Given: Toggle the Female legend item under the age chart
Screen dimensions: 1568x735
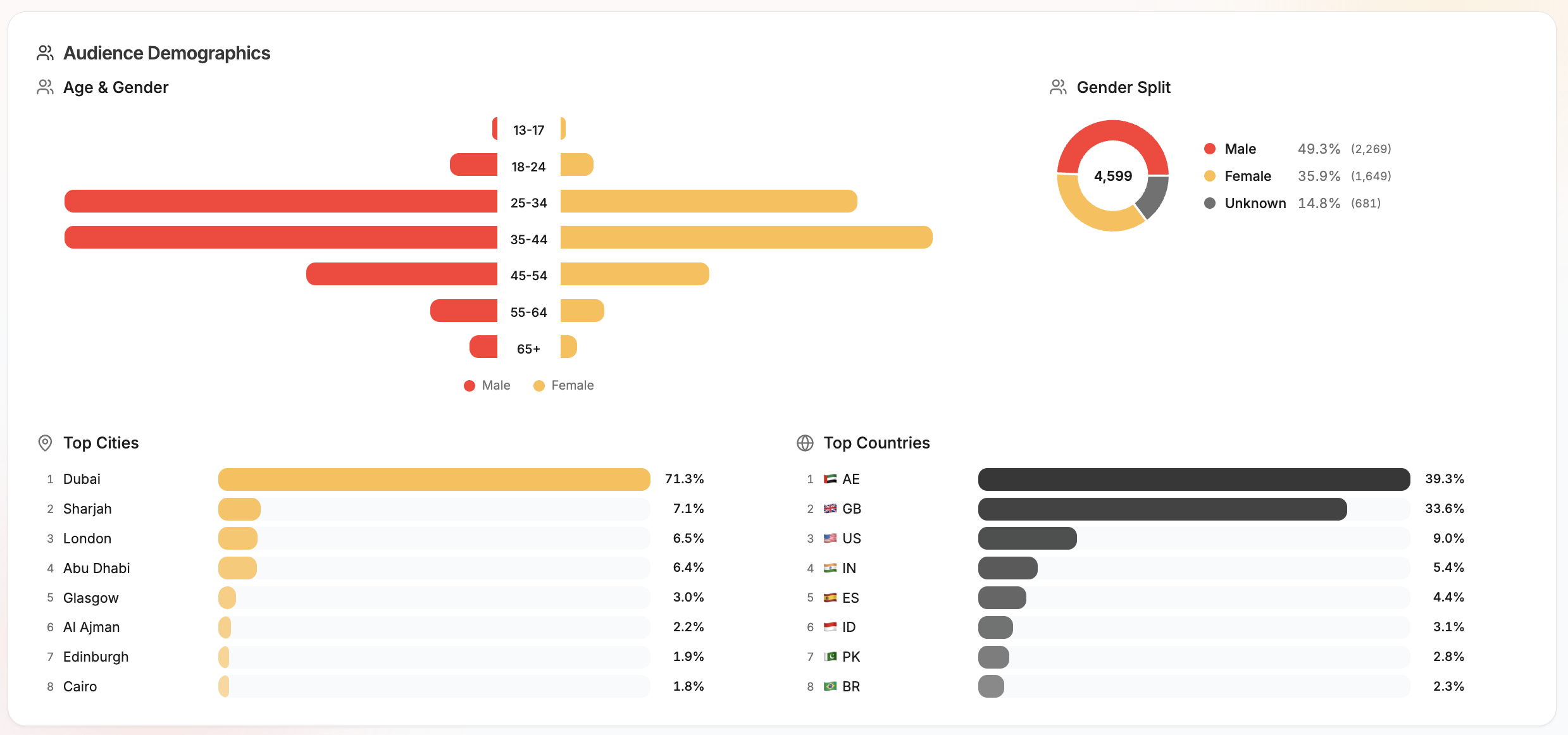Looking at the screenshot, I should (x=564, y=386).
